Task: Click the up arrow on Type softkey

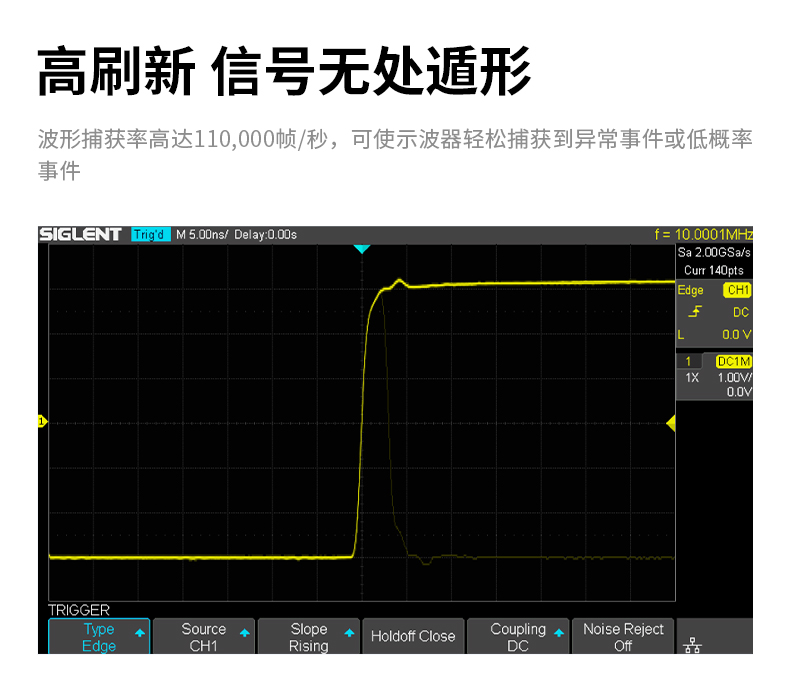Action: pyautogui.click(x=140, y=633)
